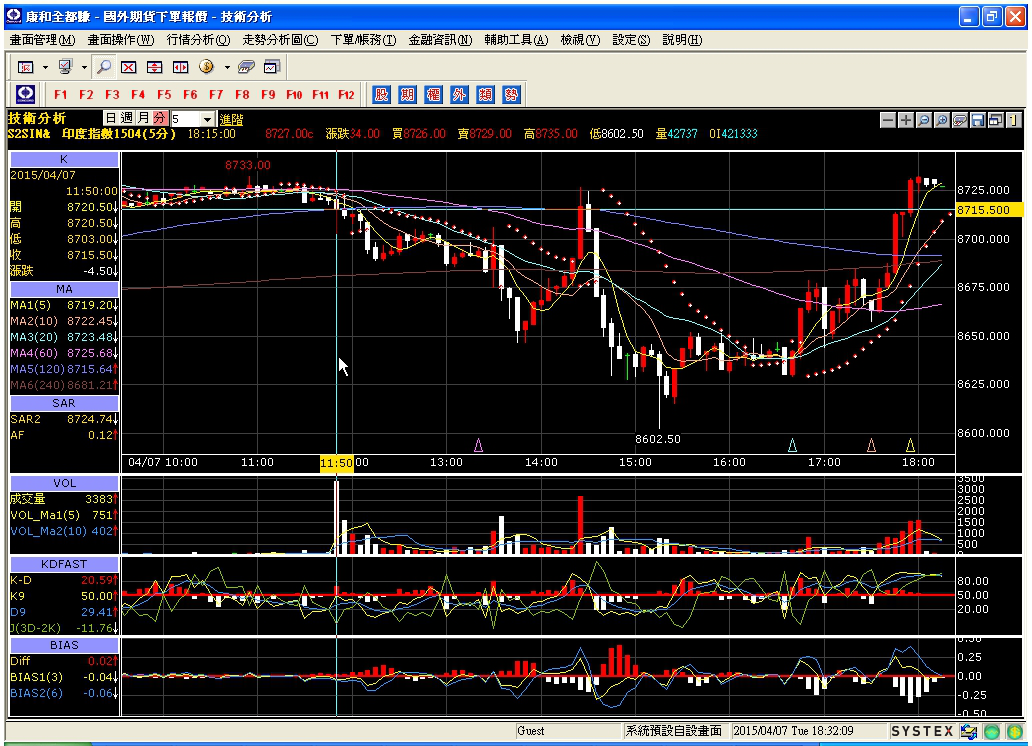The image size is (1032, 746).
Task: Click the blue 股 stock button
Action: [x=381, y=94]
